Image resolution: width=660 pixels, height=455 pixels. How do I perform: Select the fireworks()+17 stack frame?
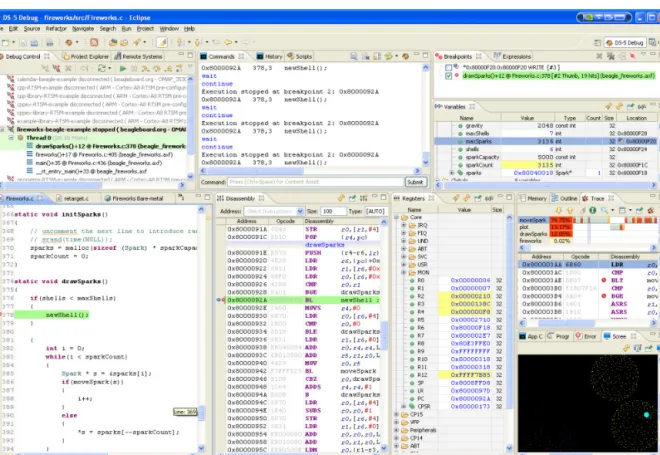coord(104,154)
